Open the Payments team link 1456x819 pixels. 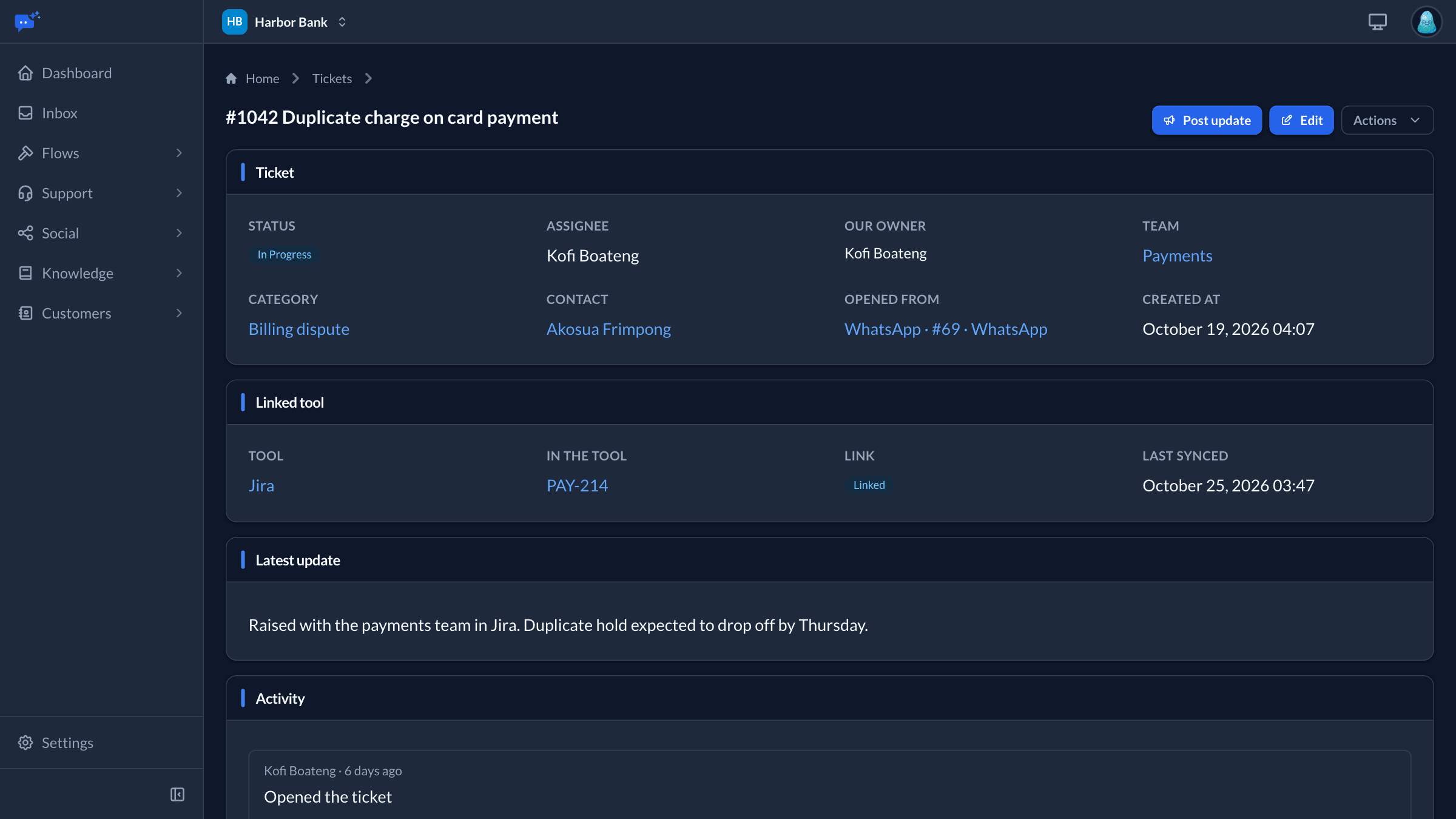[1177, 255]
